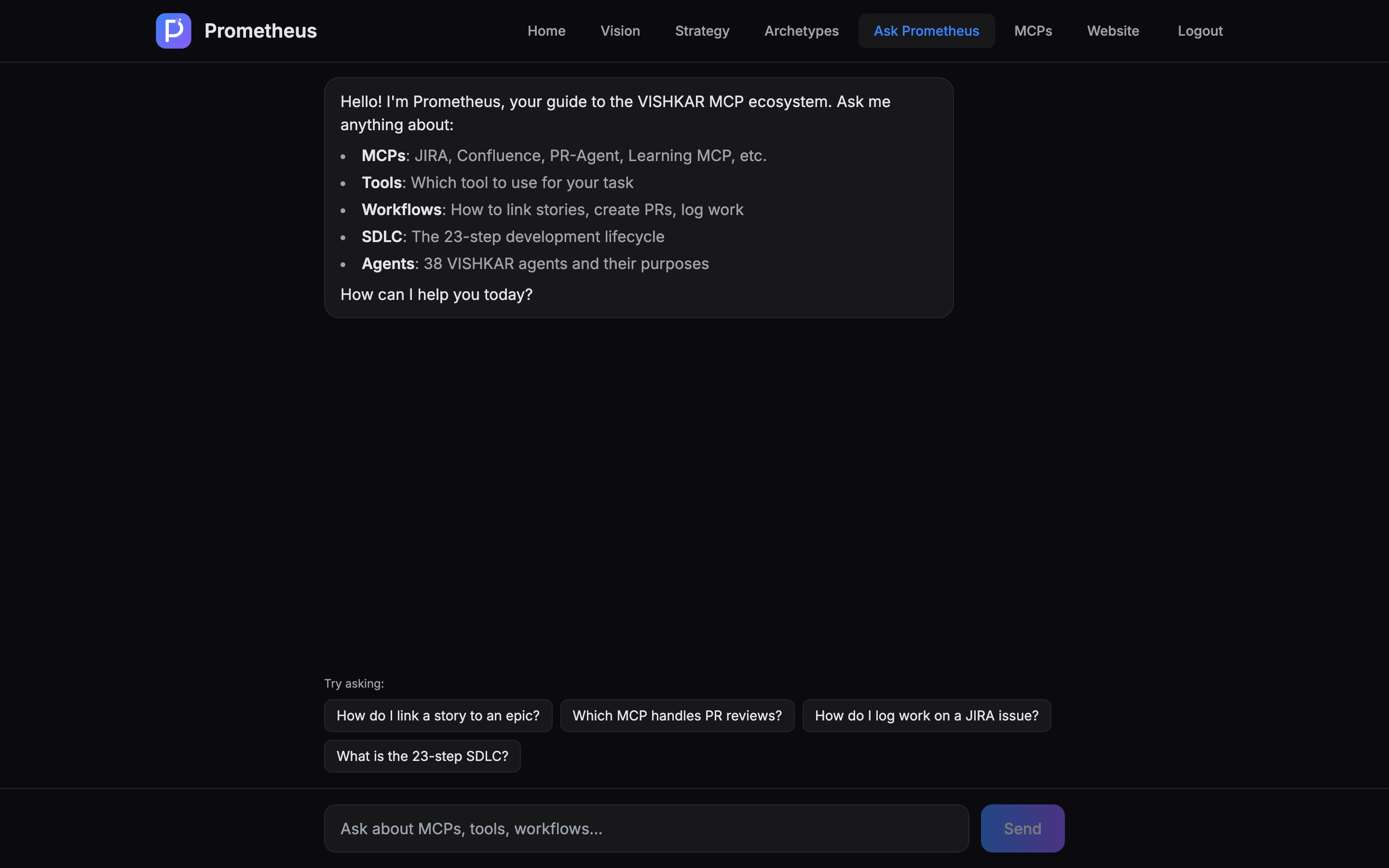
Task: Click Logout in the navigation bar
Action: pyautogui.click(x=1199, y=30)
